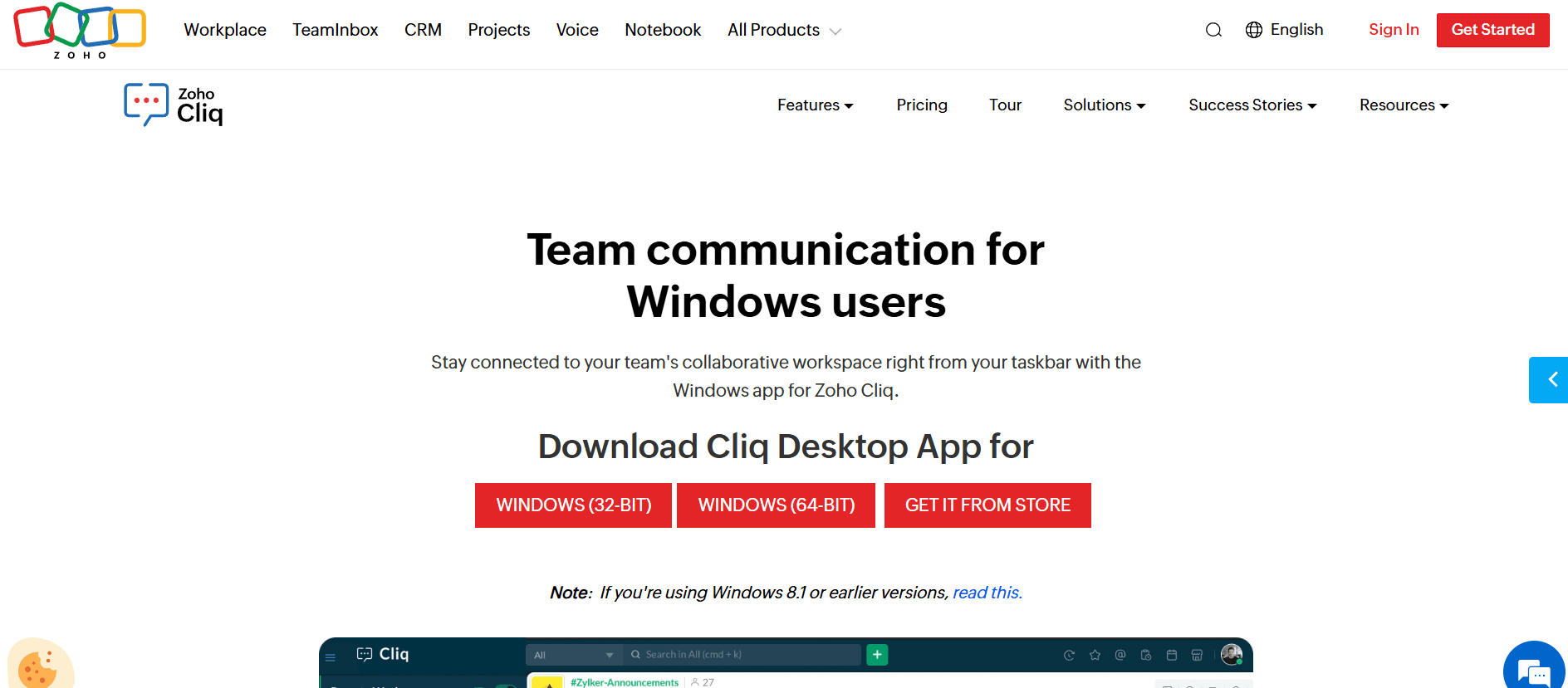Image resolution: width=1568 pixels, height=688 pixels.
Task: Download the Windows (32-bit) installer
Action: pos(573,505)
